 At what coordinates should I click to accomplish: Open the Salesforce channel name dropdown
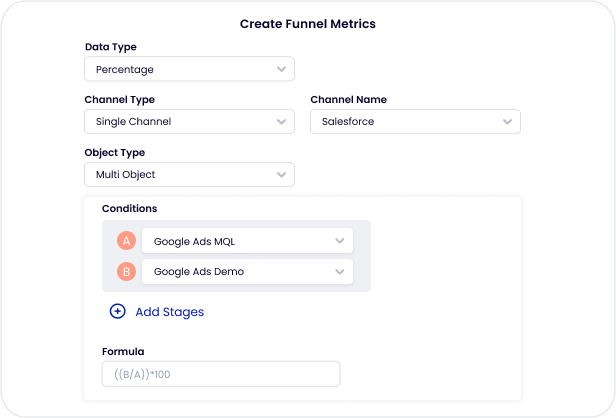[416, 122]
